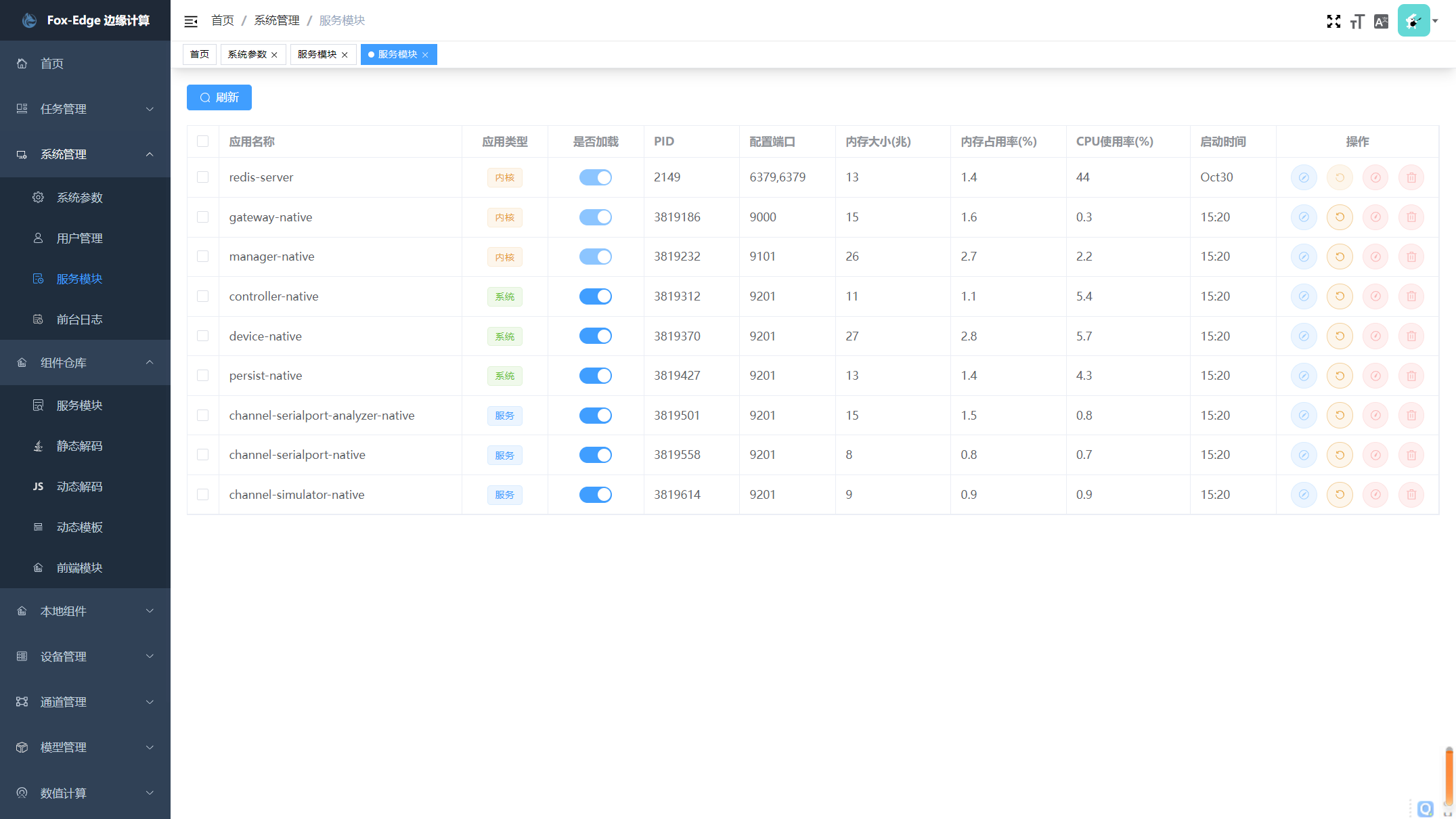Delete redis-server with the trash icon
This screenshot has width=1456, height=819.
(1411, 177)
